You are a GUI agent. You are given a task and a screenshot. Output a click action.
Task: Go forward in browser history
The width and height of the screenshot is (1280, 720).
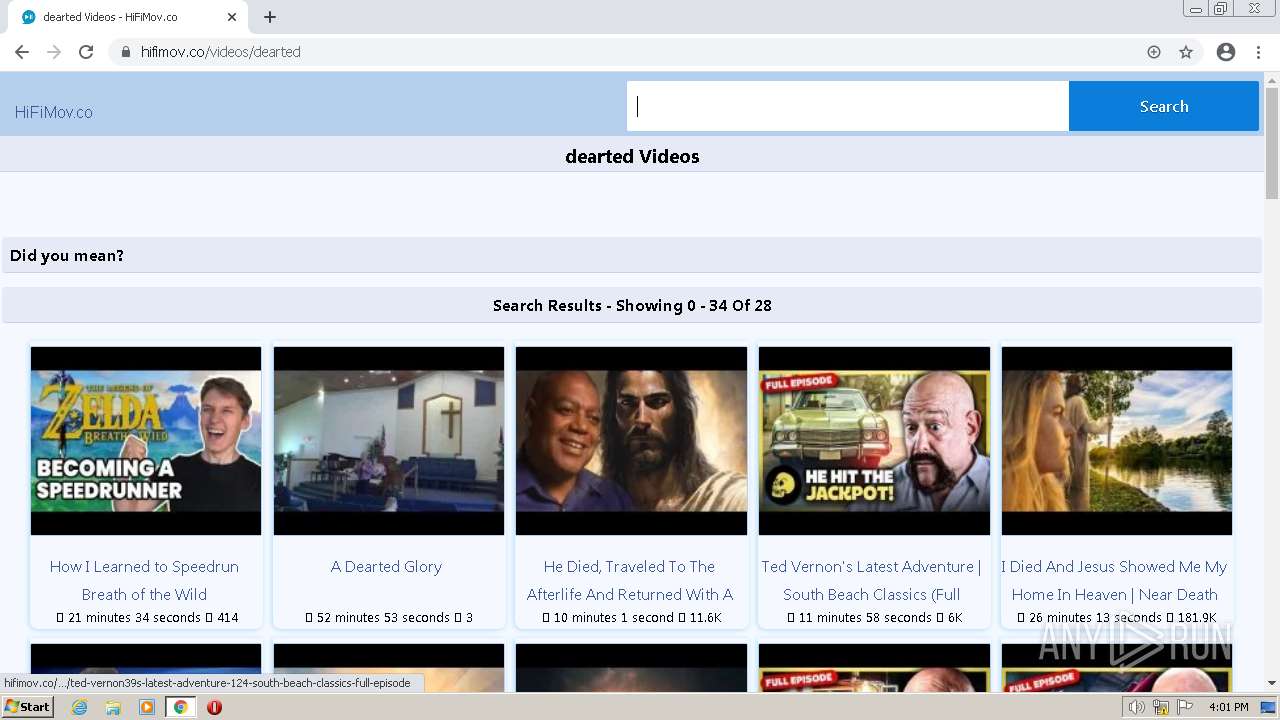(x=54, y=52)
